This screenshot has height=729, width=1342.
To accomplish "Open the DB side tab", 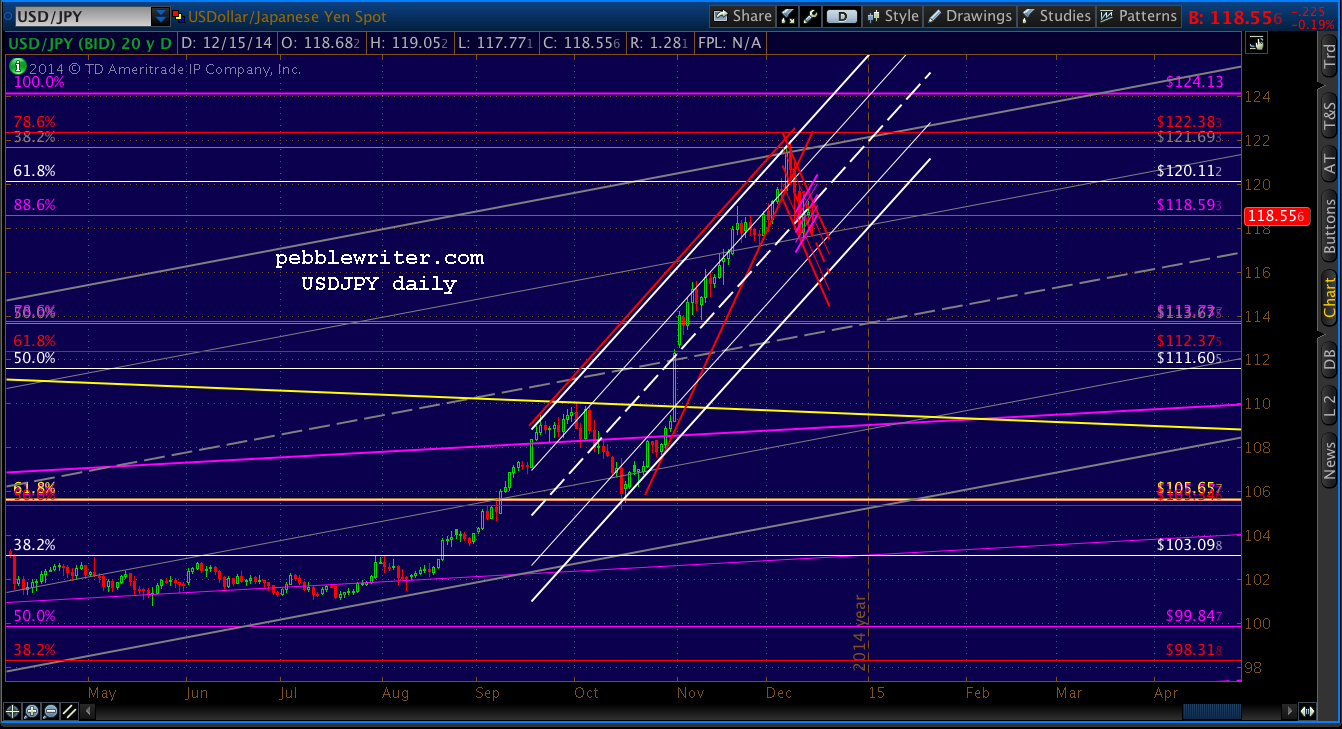I will coord(1329,359).
